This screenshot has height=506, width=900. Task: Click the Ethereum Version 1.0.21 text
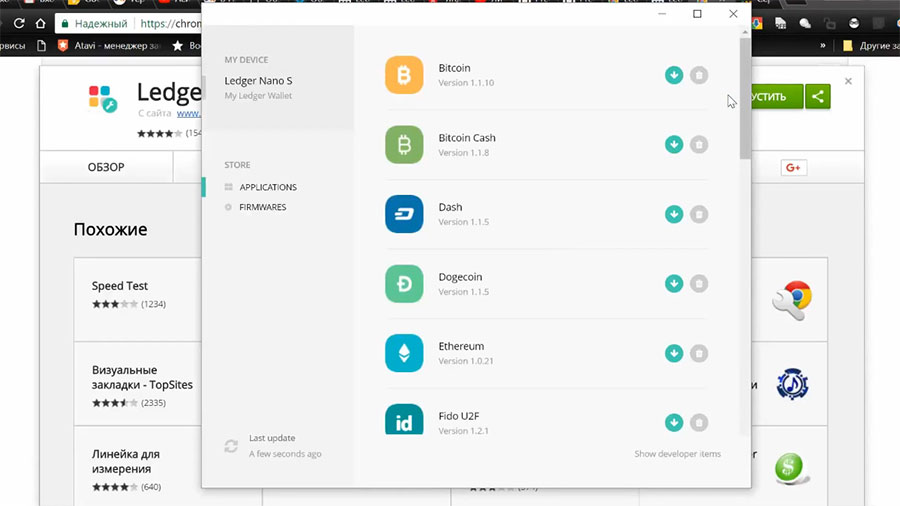coord(465,361)
